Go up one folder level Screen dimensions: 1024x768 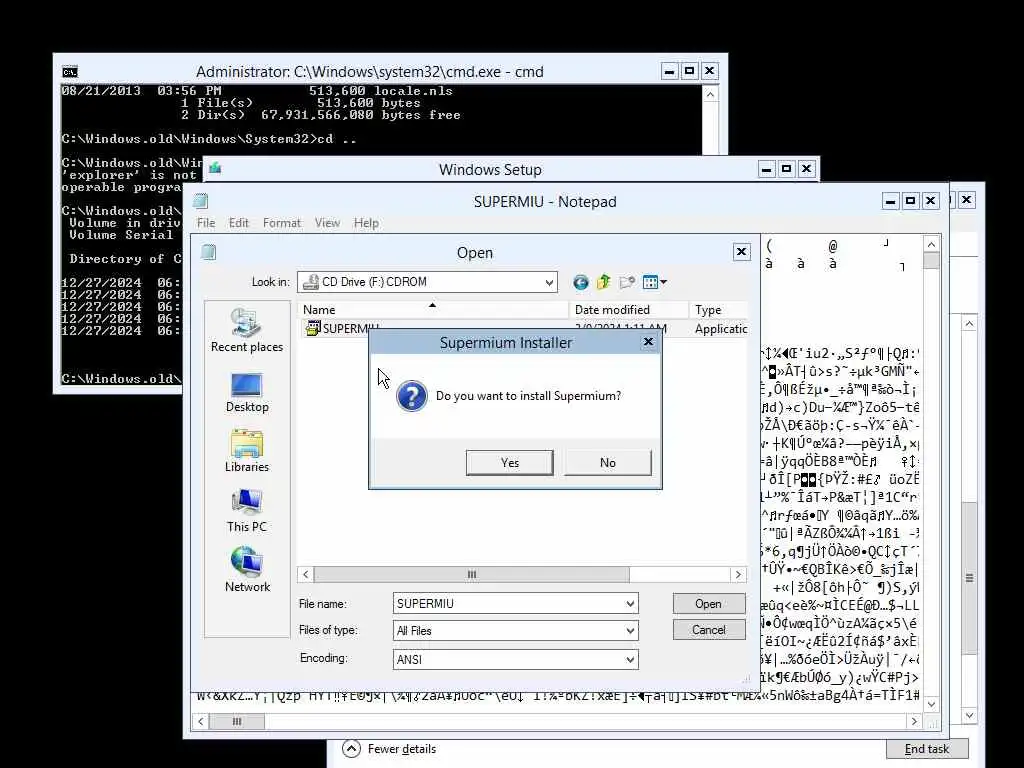[x=603, y=282]
